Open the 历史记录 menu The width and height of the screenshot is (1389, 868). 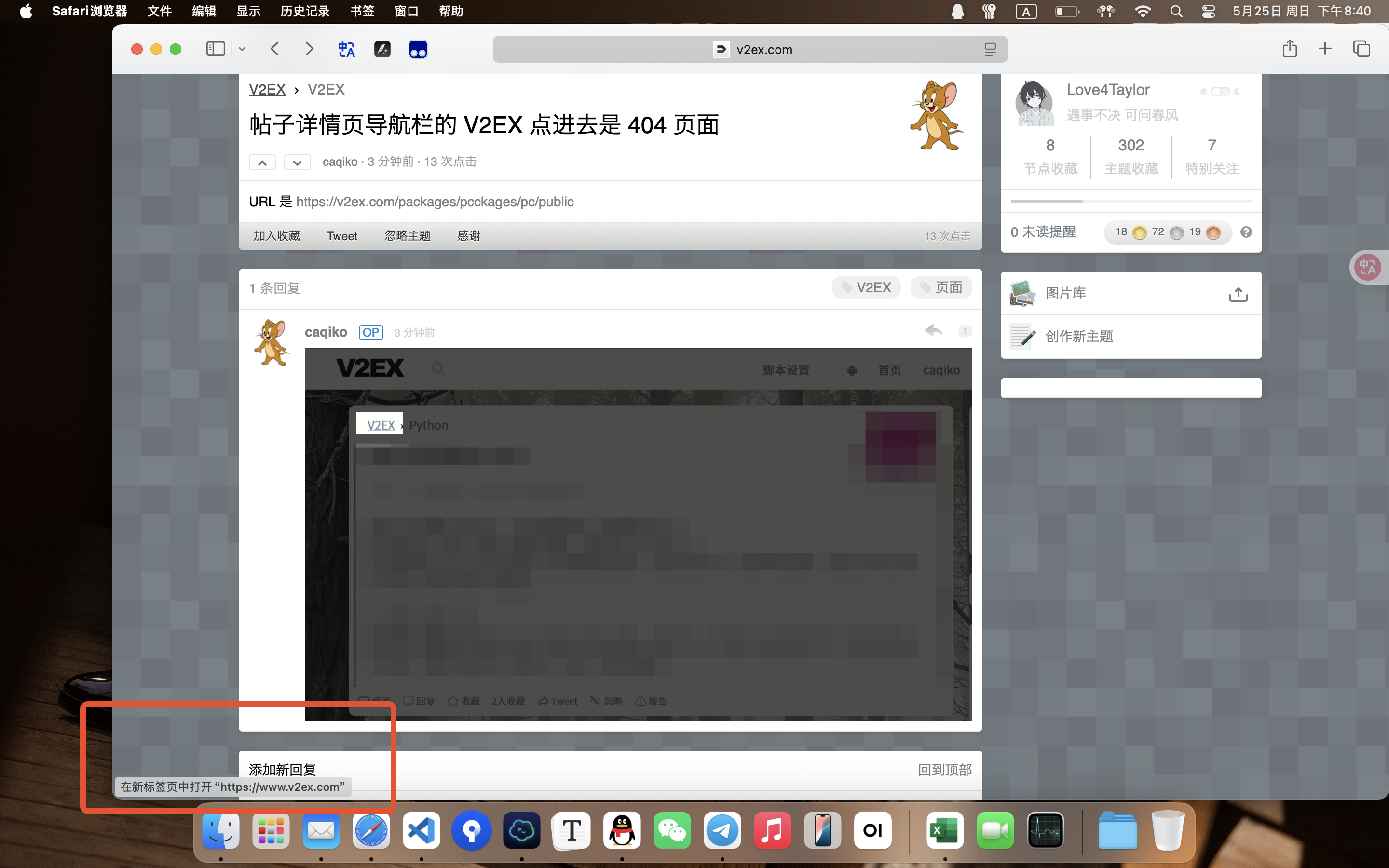pyautogui.click(x=305, y=11)
